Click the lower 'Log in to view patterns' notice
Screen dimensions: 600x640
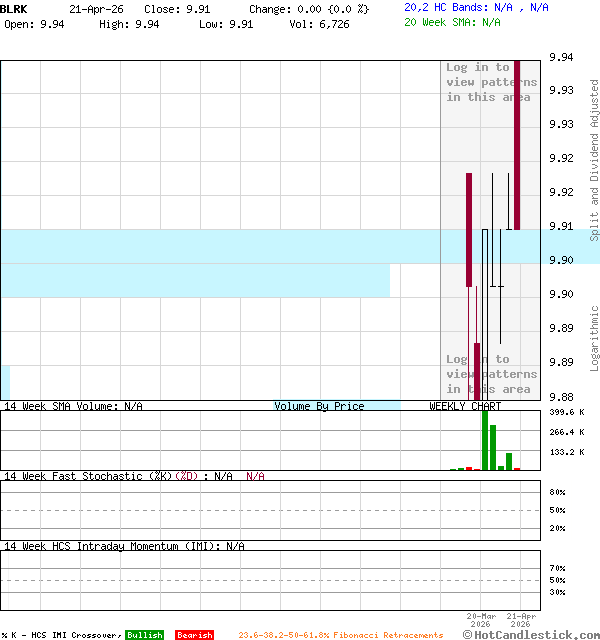491,374
